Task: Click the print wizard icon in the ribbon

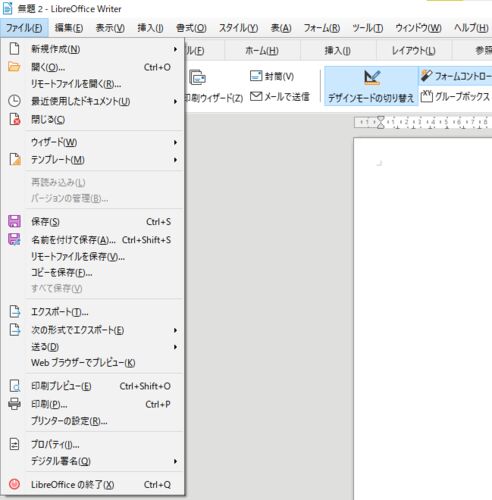Action: [197, 77]
